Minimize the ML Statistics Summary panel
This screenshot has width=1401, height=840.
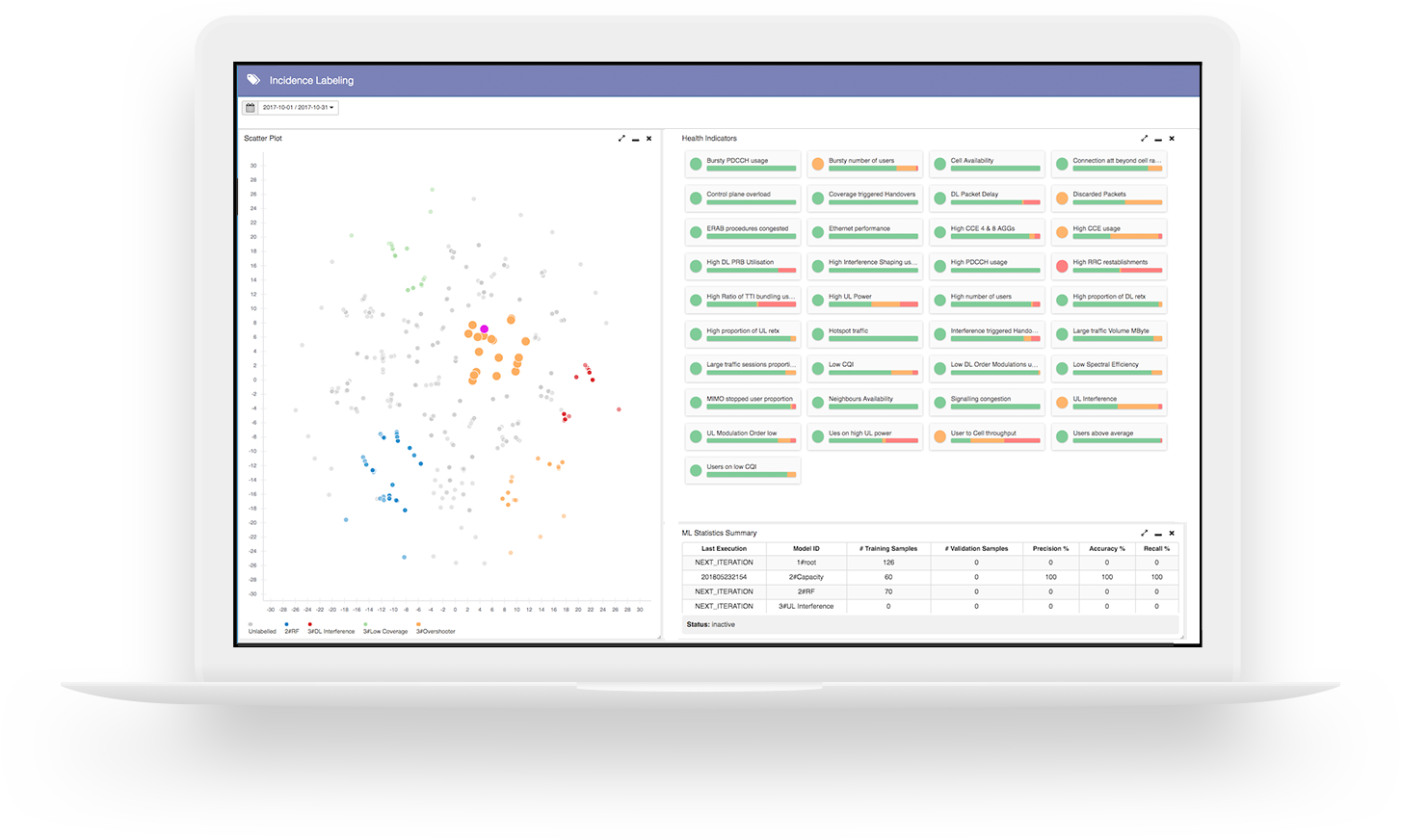[1158, 534]
